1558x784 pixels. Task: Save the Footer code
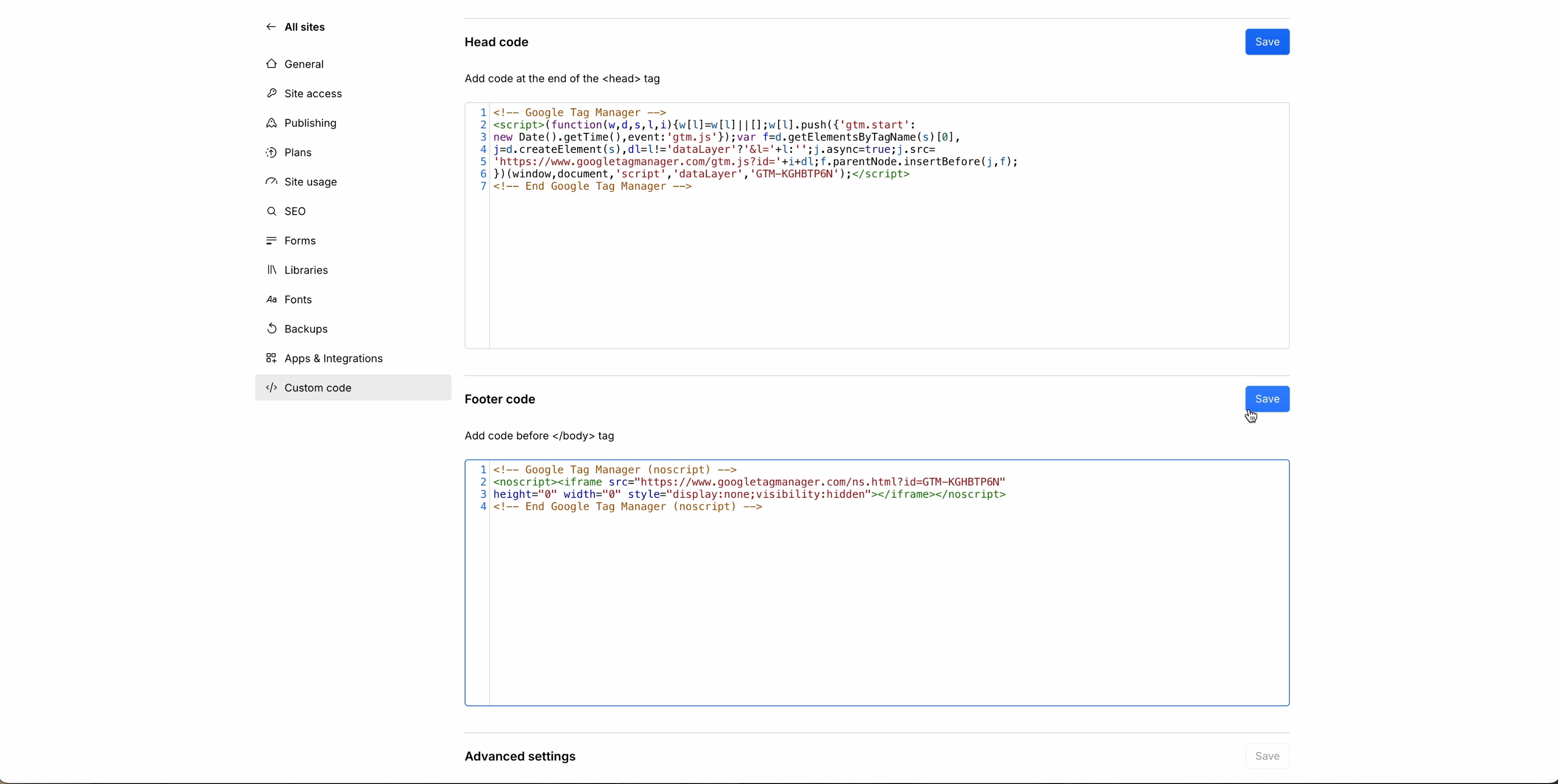point(1267,399)
